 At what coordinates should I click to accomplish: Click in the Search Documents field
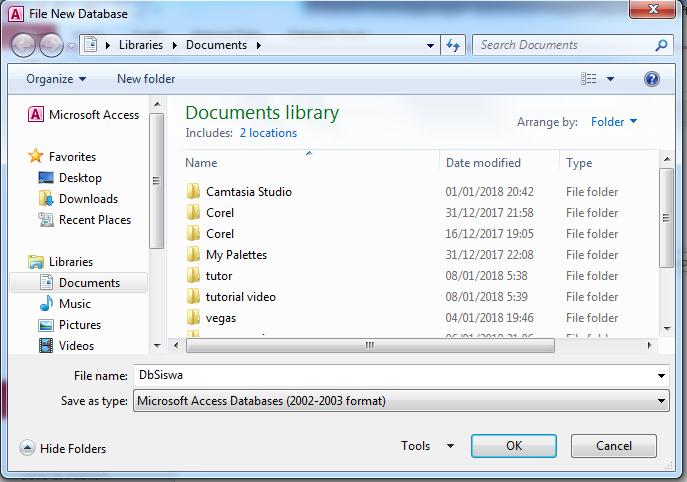coord(563,45)
